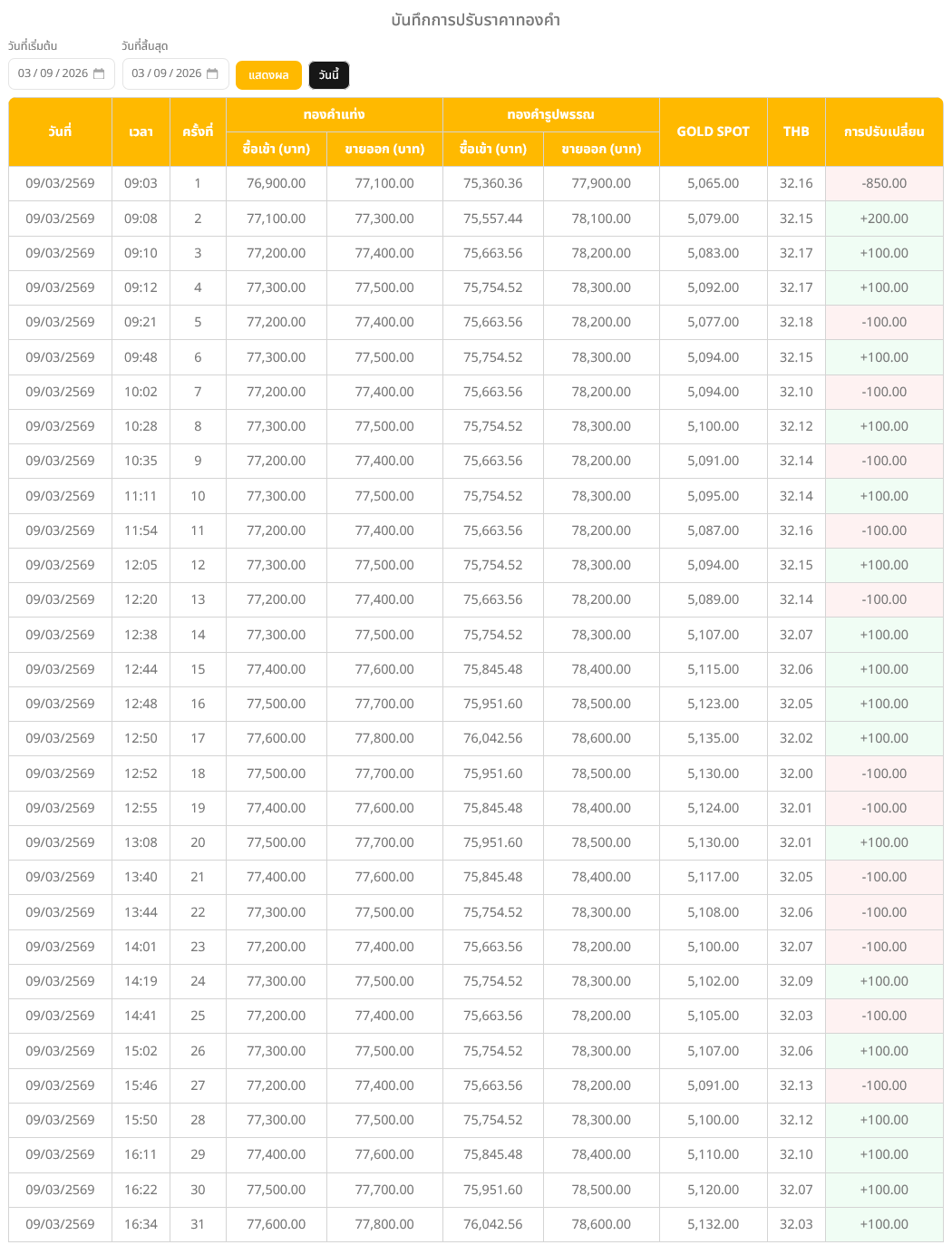Click the page title บันทึกการปรับราคาทองคำ

point(475,20)
